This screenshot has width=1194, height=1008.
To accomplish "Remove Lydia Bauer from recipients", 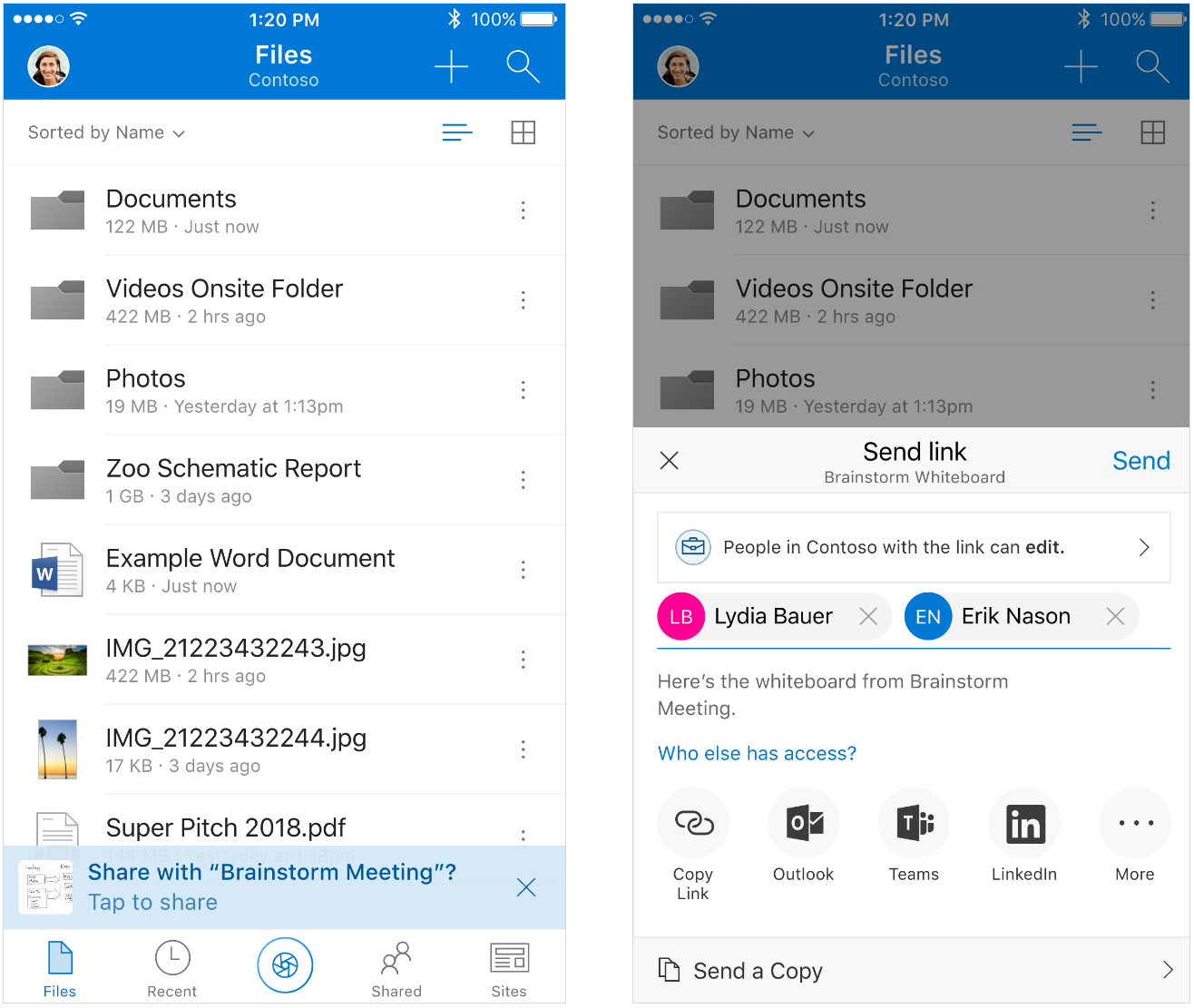I will point(868,616).
